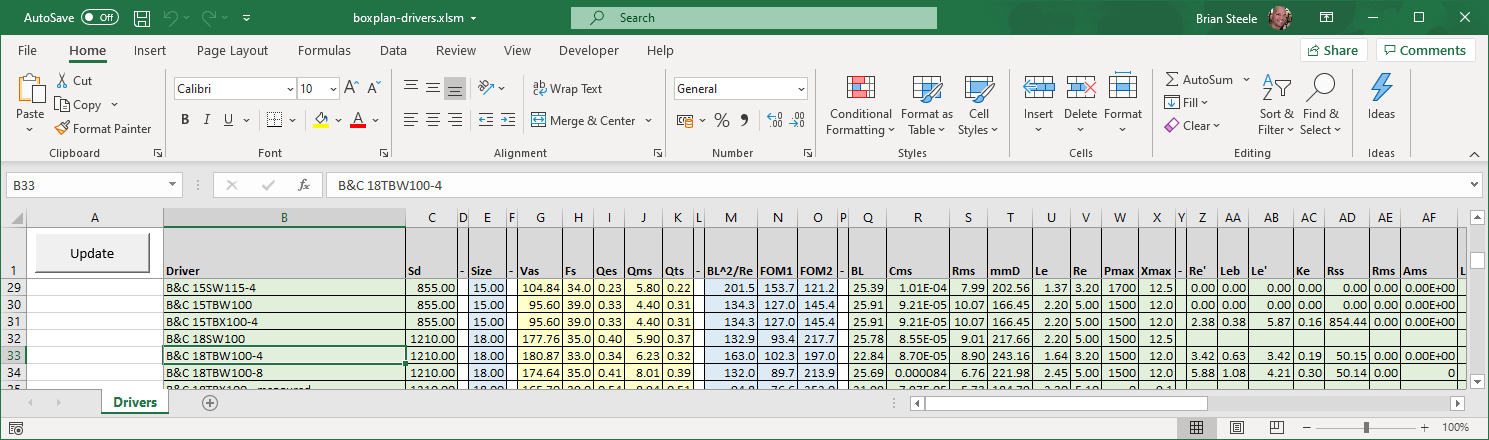
Task: Increase font size with large A icon
Action: pos(351,88)
